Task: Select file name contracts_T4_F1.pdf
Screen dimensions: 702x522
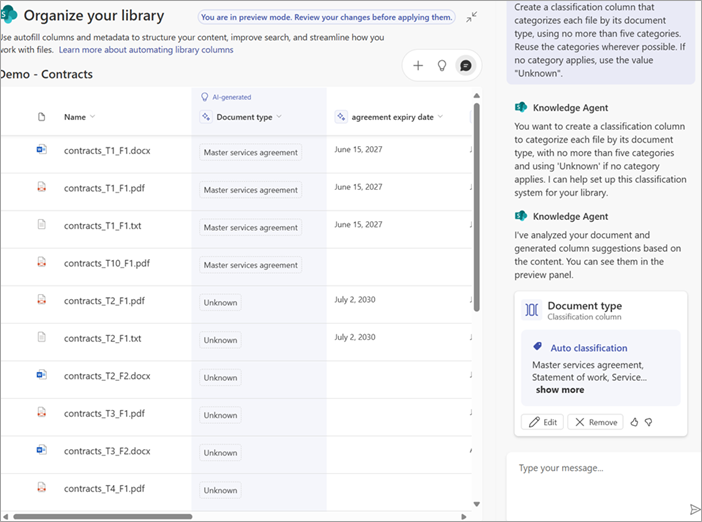Action: [x=104, y=489]
